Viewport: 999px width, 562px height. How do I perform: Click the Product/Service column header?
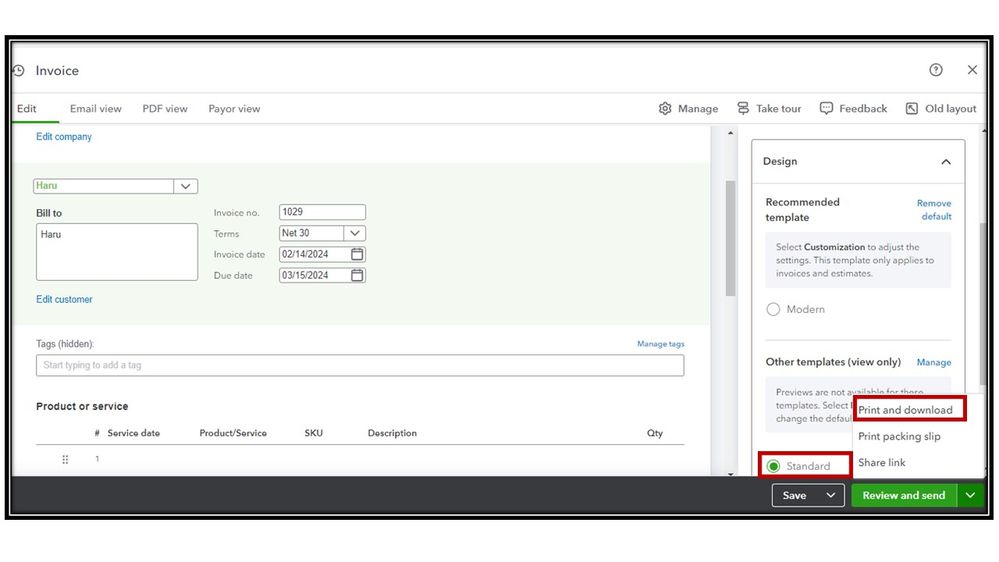[233, 433]
